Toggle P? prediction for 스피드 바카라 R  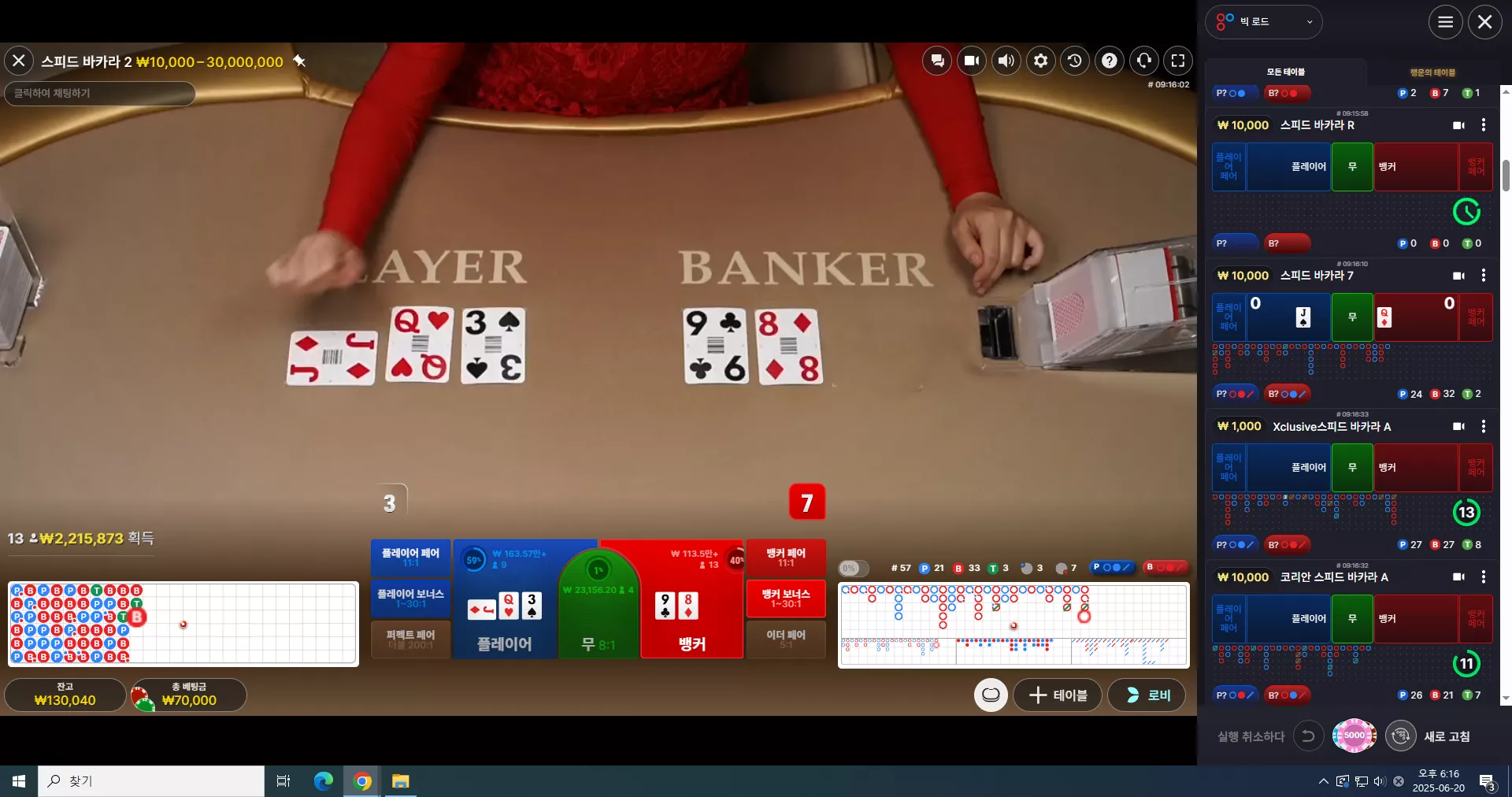click(1235, 243)
